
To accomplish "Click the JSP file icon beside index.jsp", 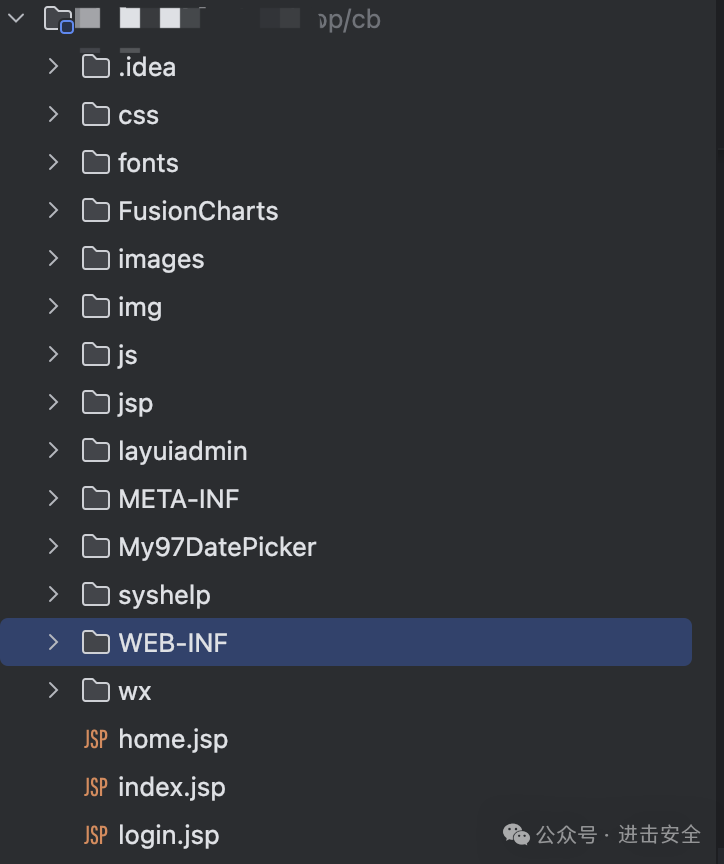I will (x=96, y=787).
